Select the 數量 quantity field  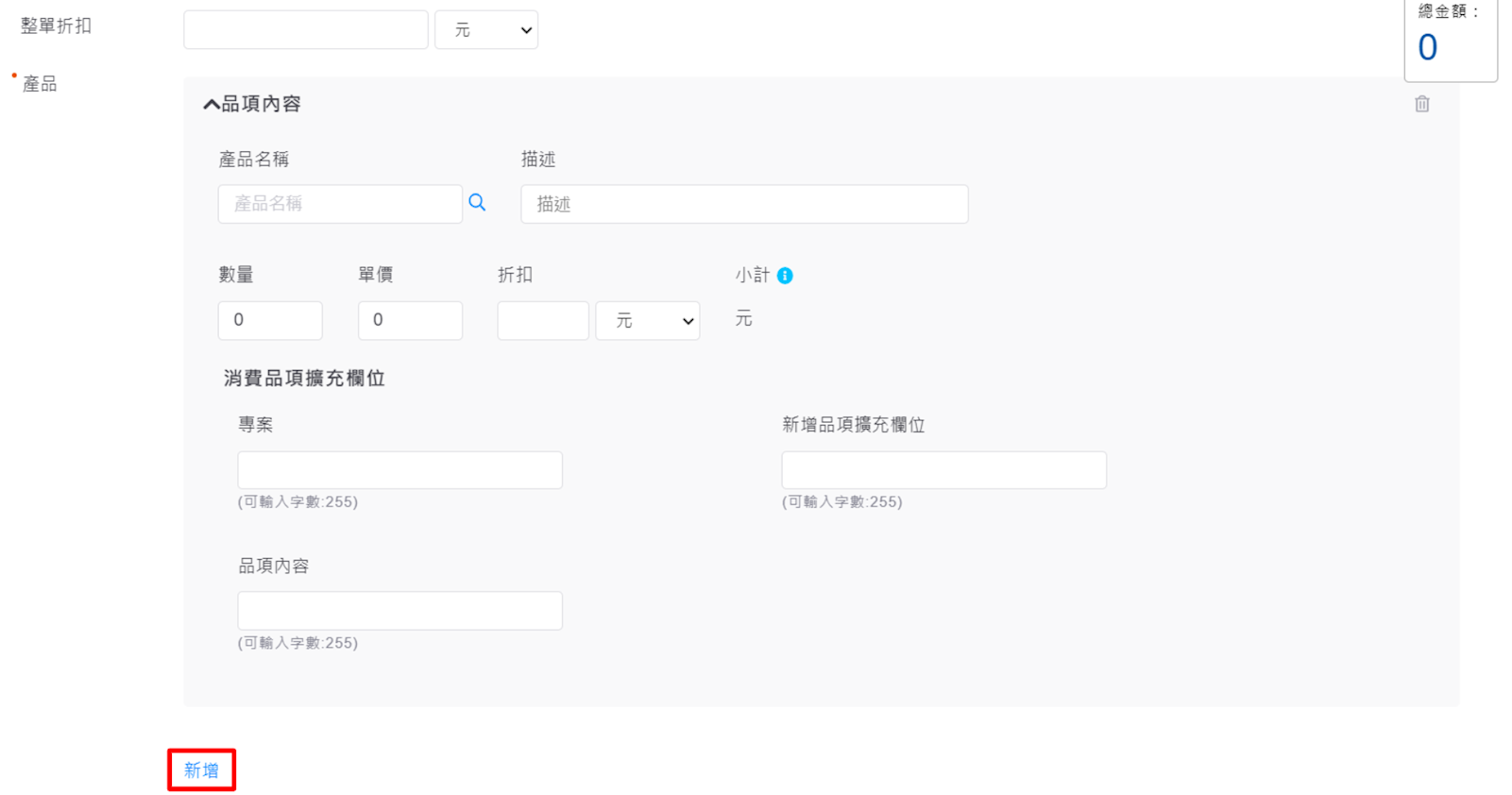click(270, 321)
